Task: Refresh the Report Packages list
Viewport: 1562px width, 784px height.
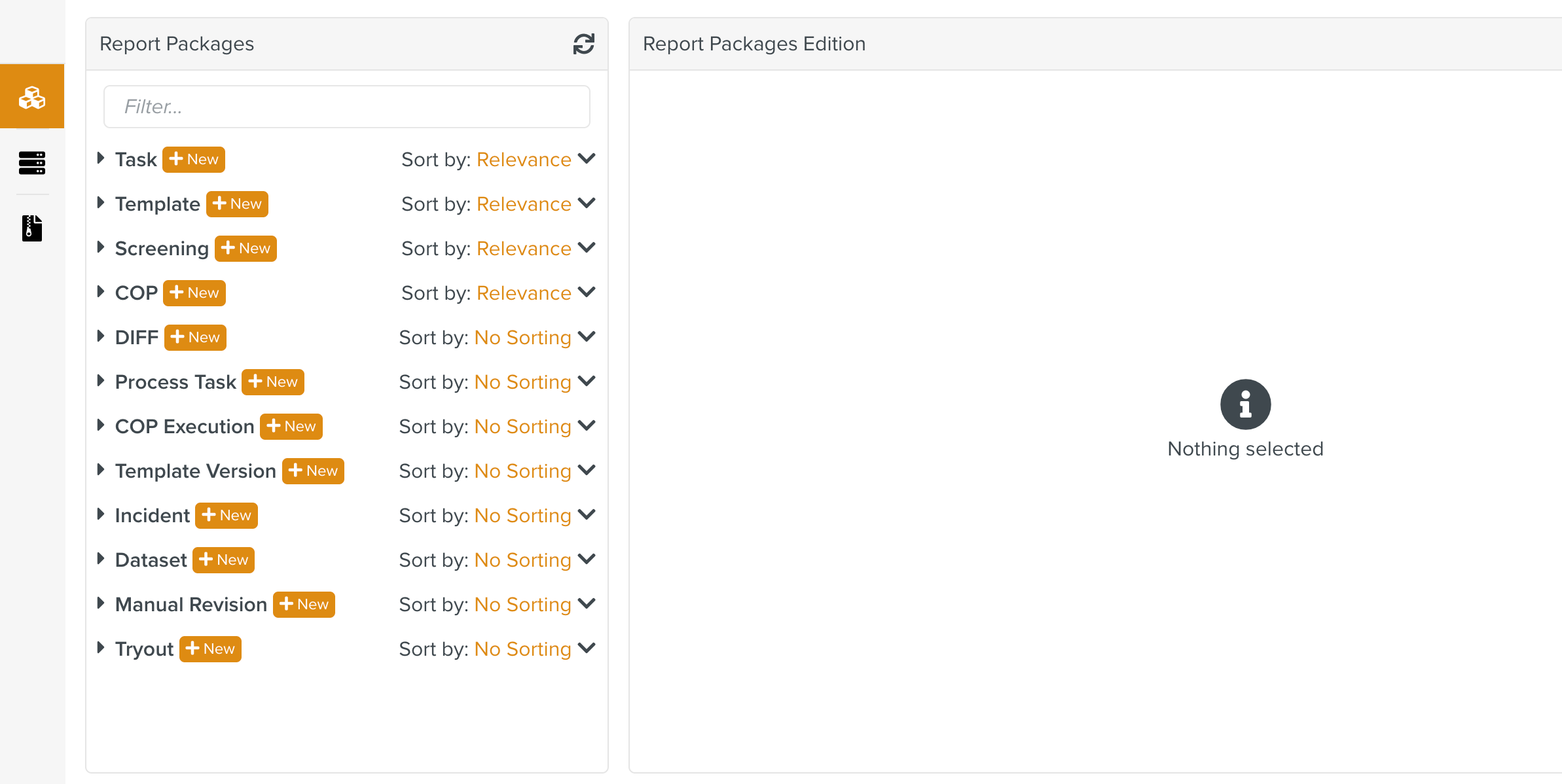Action: (584, 44)
